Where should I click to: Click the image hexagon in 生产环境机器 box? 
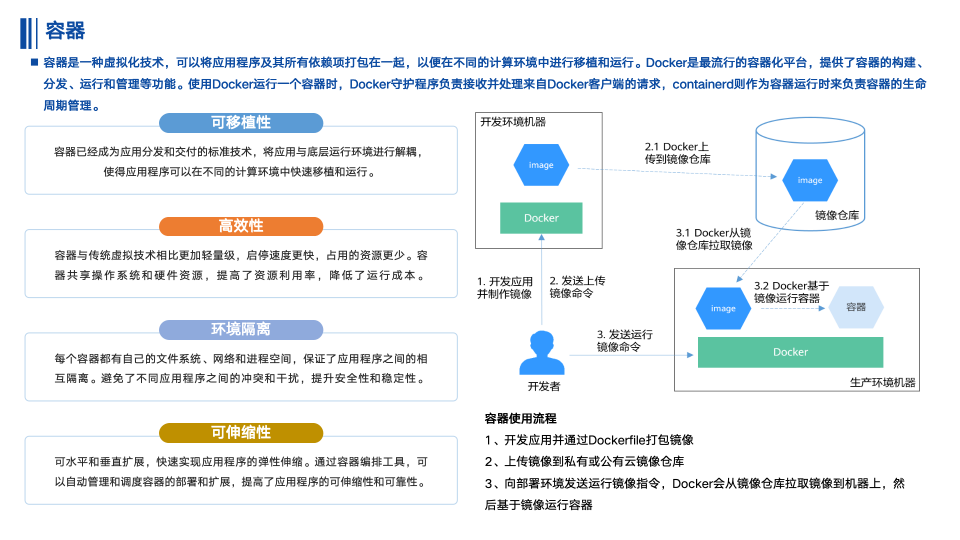pos(723,309)
